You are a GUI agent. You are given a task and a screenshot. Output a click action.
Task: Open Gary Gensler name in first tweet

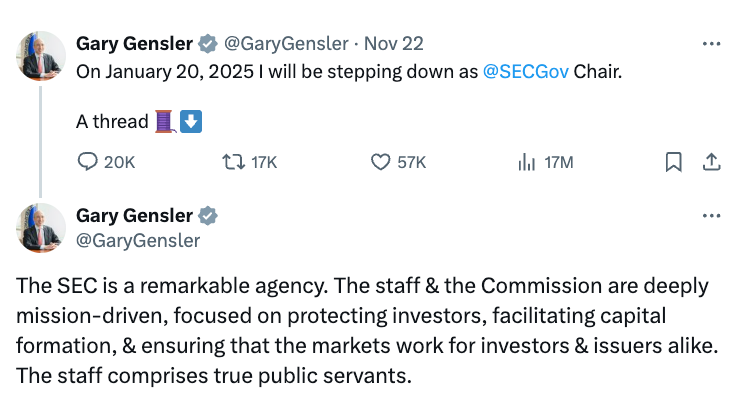135,44
